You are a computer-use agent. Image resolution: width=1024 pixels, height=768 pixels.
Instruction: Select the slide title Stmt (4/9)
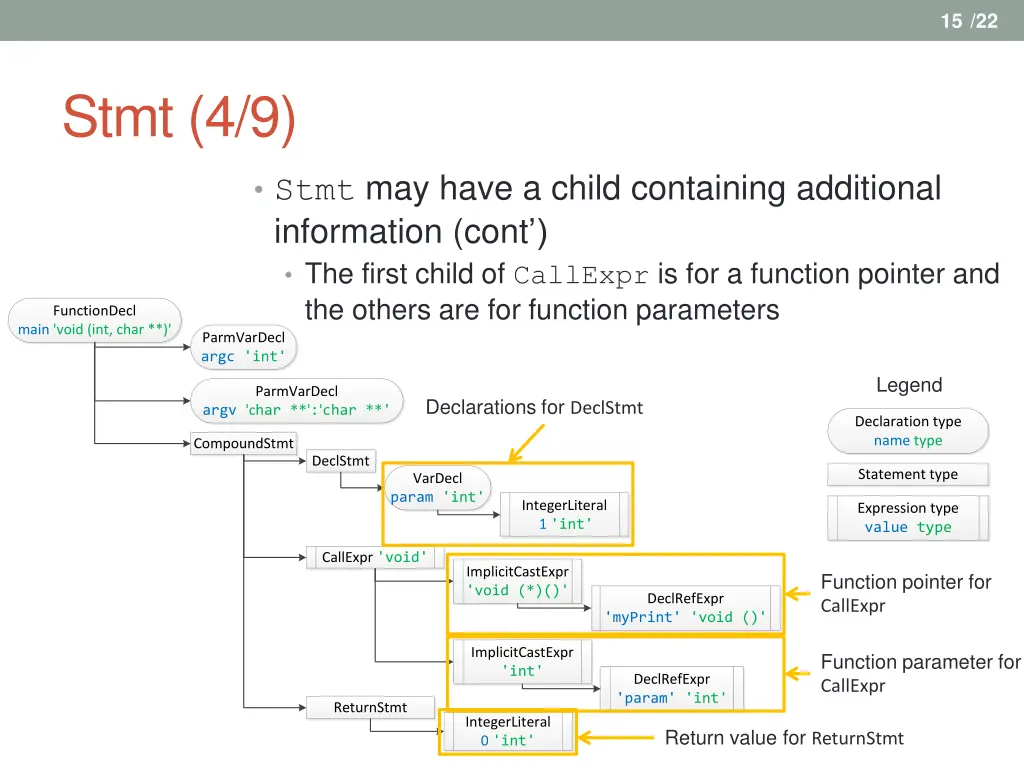[179, 118]
